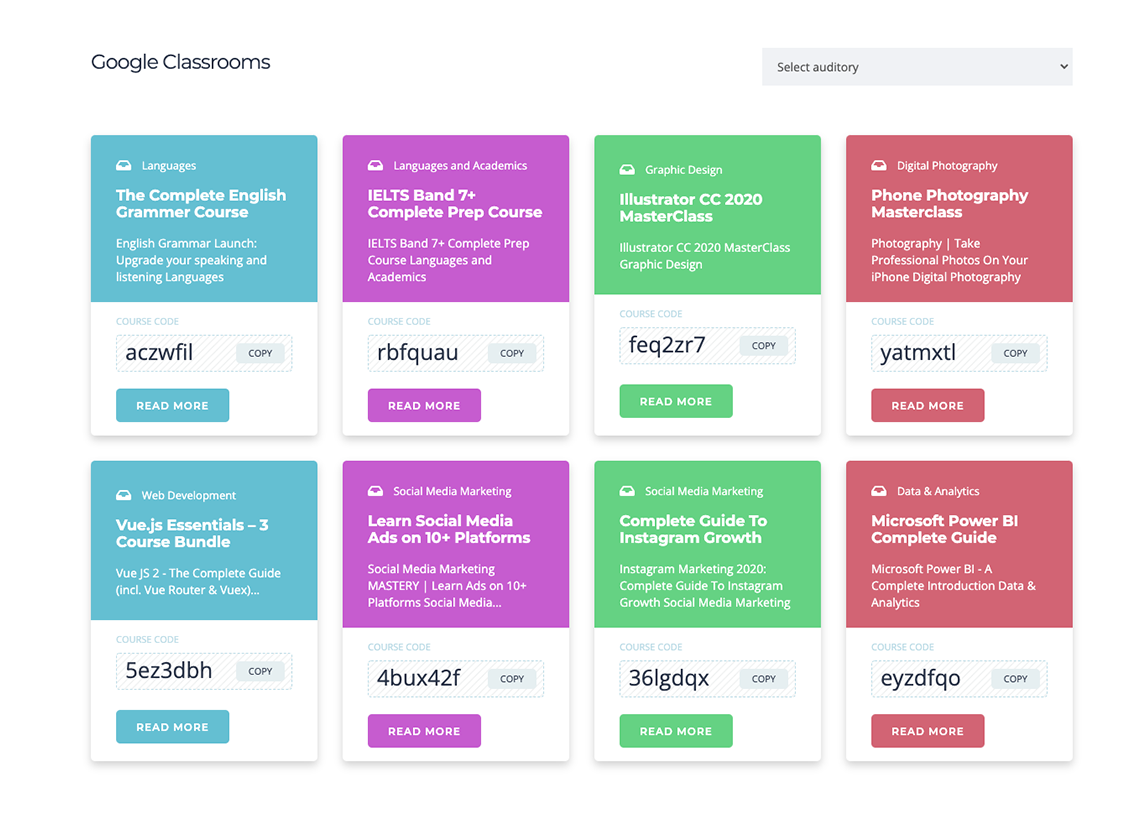1147x814 pixels.
Task: Click the cap icon on the Social Media Ads card
Action: pyautogui.click(x=376, y=491)
